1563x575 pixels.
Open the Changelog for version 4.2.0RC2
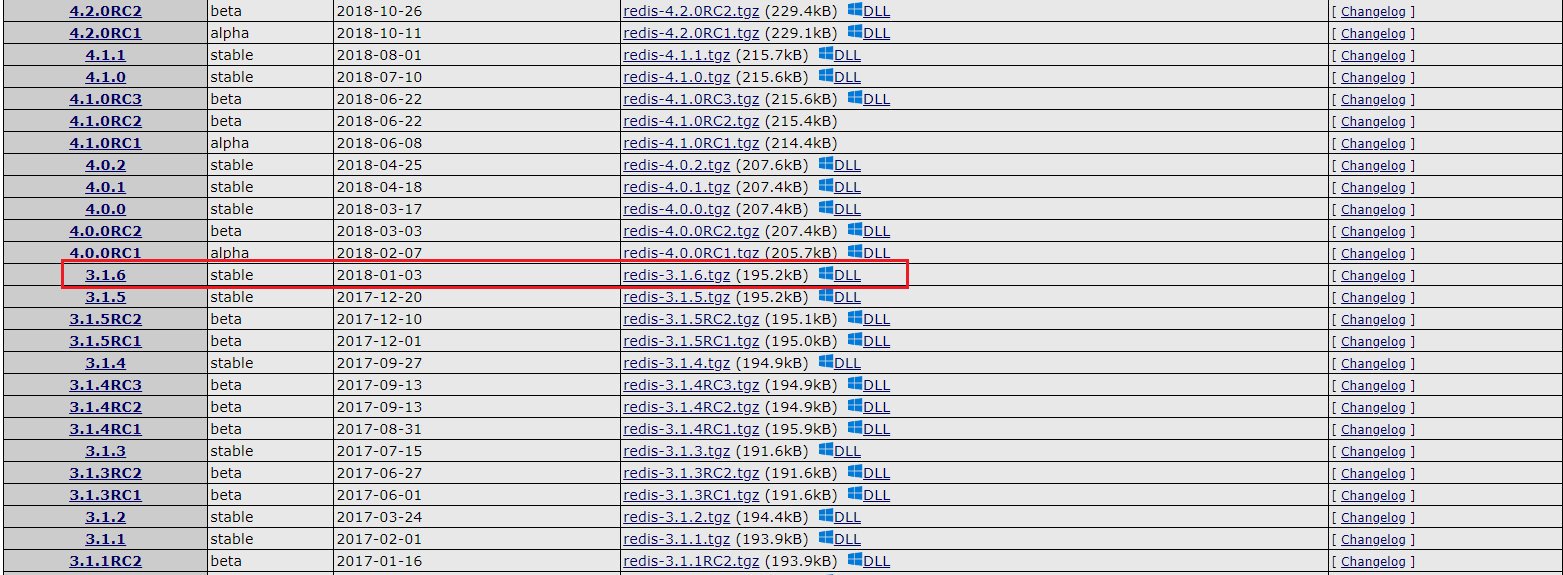(x=1373, y=12)
